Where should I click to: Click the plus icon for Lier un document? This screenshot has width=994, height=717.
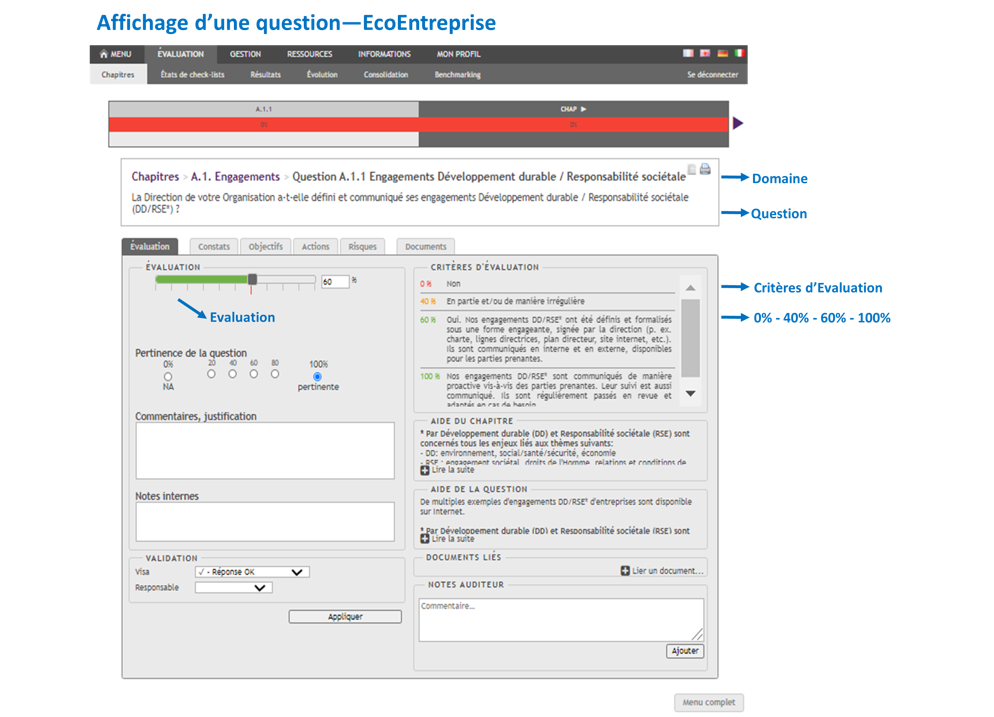coord(625,571)
